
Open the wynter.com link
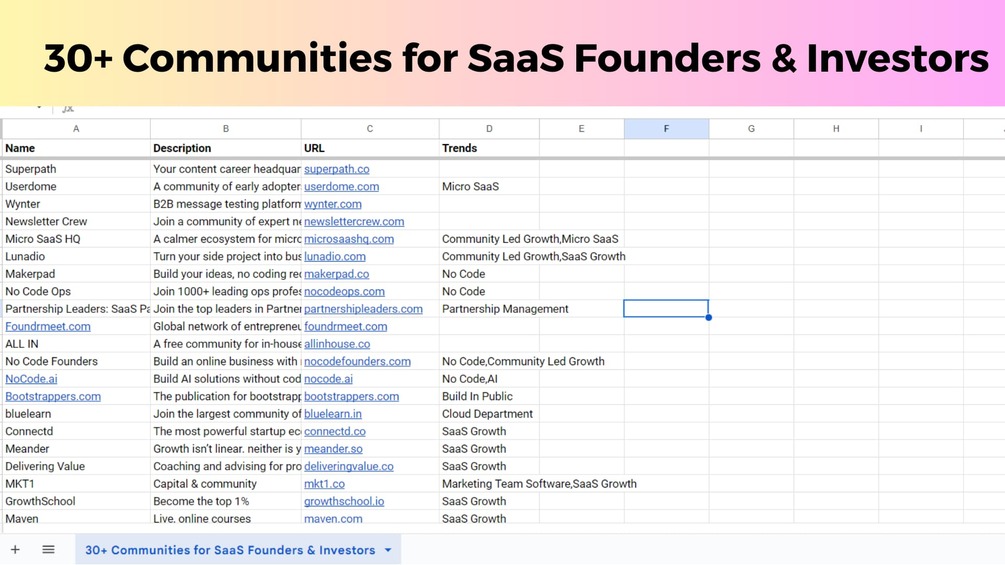333,204
